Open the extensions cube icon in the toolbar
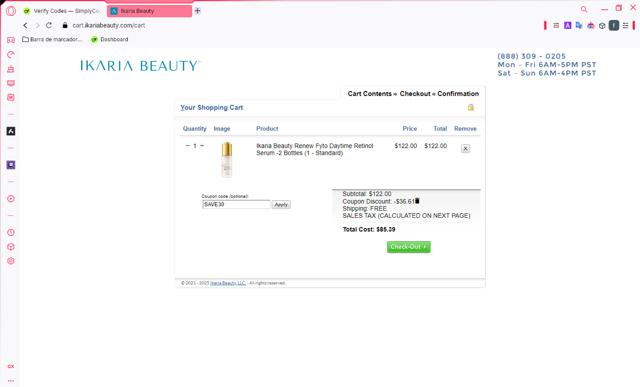The image size is (640, 387). [602, 26]
